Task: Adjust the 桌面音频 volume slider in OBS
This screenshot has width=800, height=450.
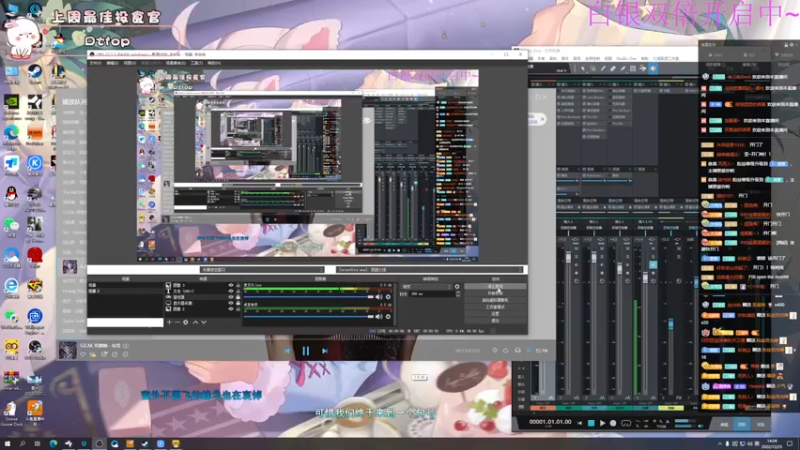Action: tap(308, 316)
